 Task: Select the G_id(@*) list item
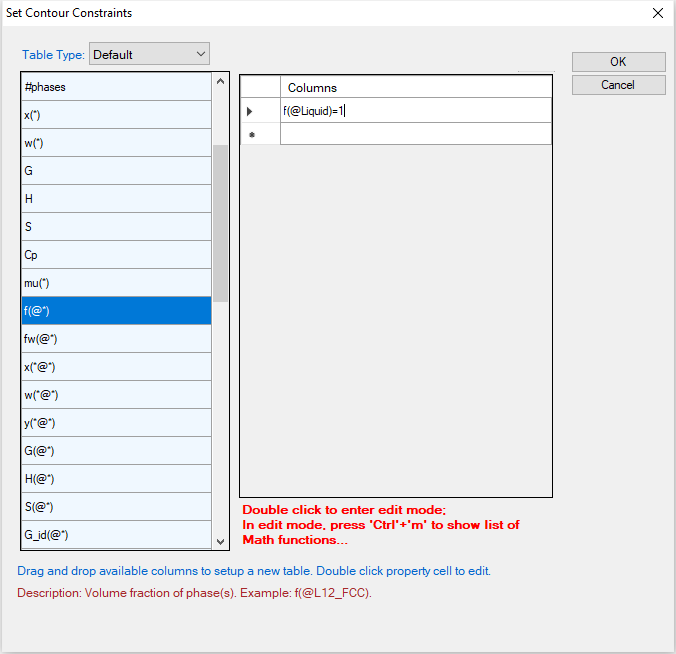(x=116, y=535)
